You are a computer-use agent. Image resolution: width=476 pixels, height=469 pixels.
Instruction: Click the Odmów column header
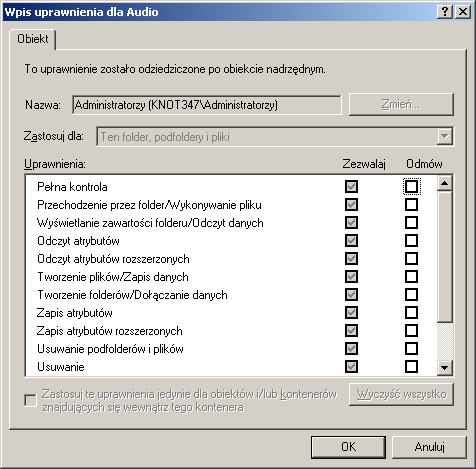point(424,164)
